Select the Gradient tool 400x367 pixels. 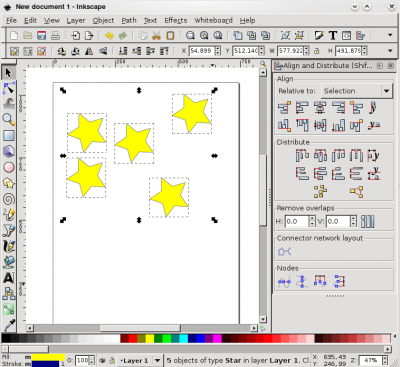tap(9, 309)
